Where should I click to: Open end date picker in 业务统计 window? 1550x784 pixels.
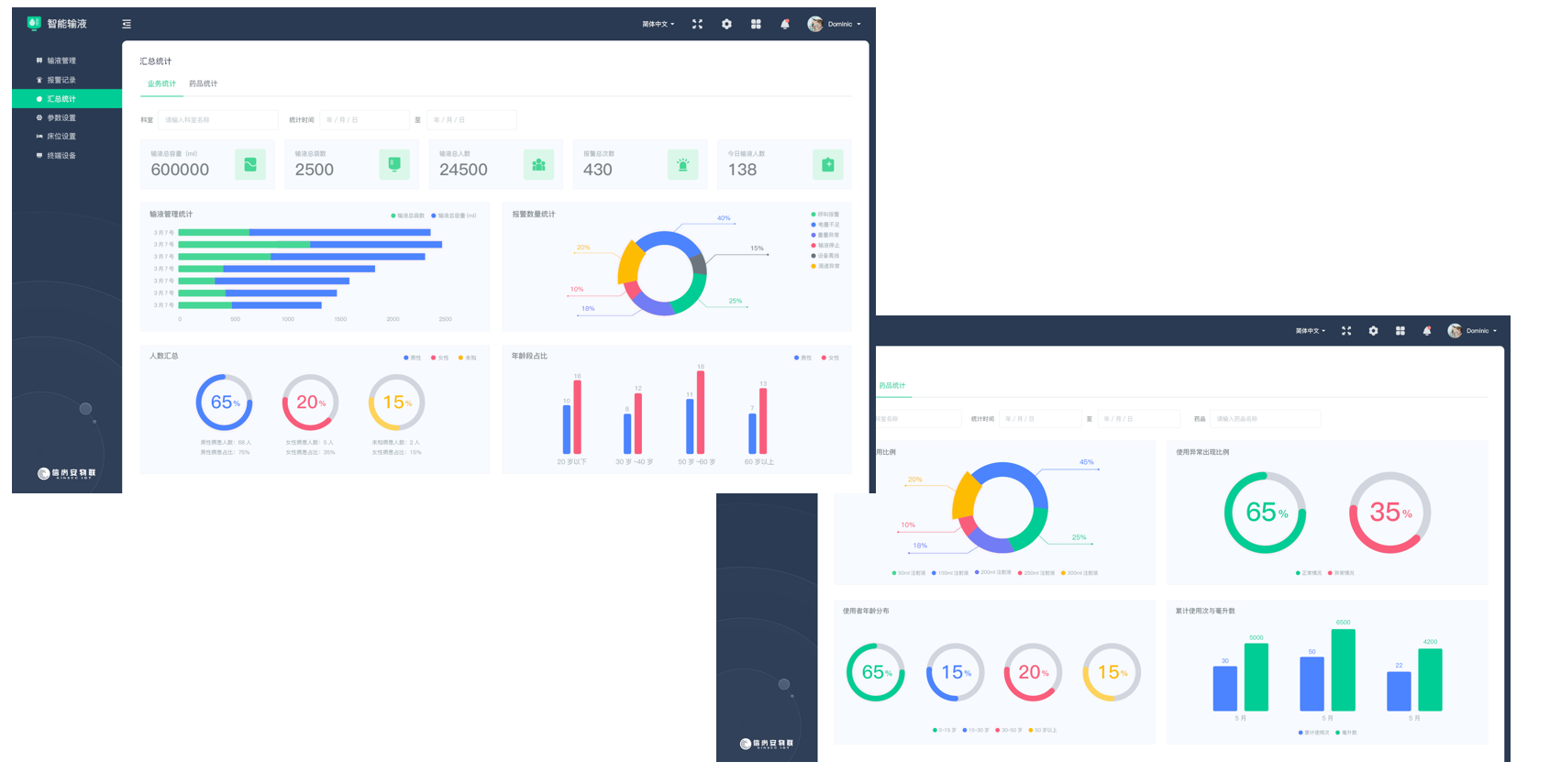tap(471, 120)
